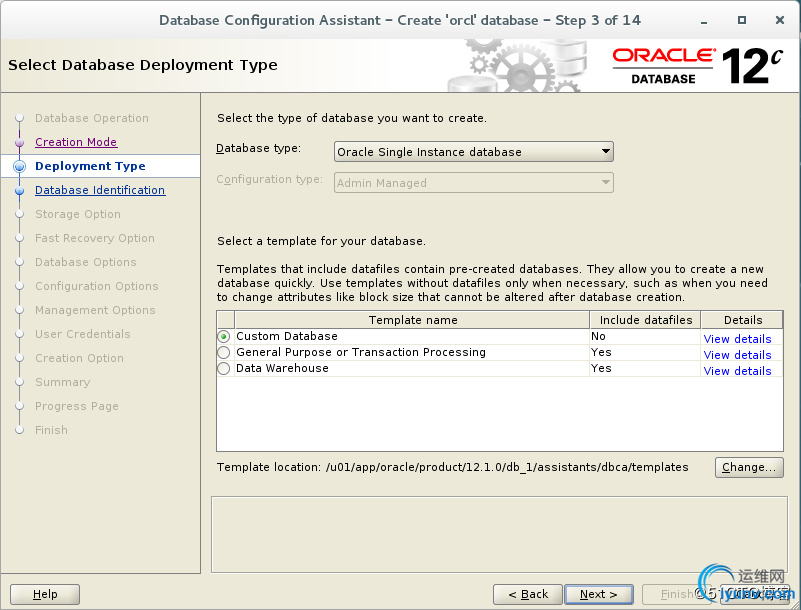Select the Deployment Type step
Image resolution: width=801 pixels, height=610 pixels.
[x=90, y=166]
